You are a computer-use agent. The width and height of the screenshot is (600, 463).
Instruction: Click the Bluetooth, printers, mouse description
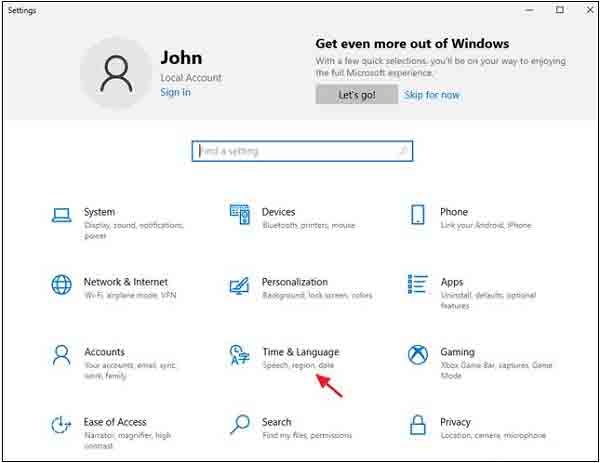coord(308,225)
